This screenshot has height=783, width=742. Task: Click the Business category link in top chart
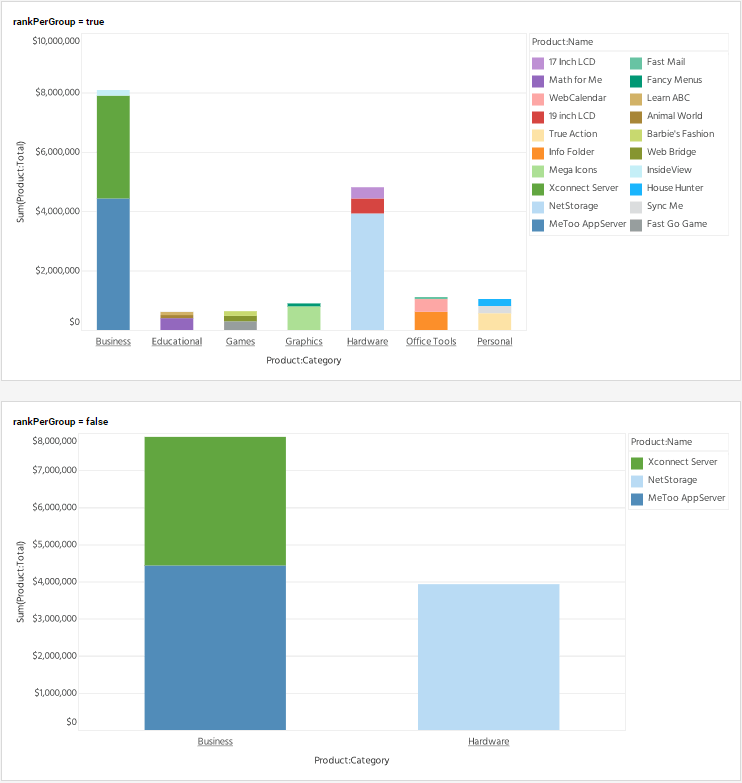[x=113, y=342]
